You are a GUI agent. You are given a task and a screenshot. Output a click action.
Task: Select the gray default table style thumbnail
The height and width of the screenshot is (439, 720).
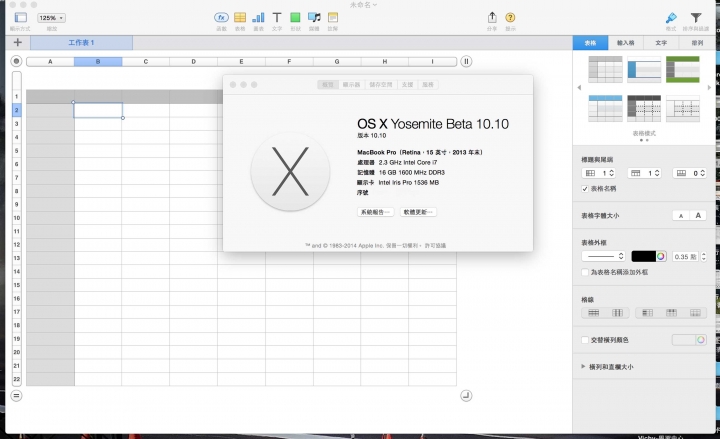605,69
